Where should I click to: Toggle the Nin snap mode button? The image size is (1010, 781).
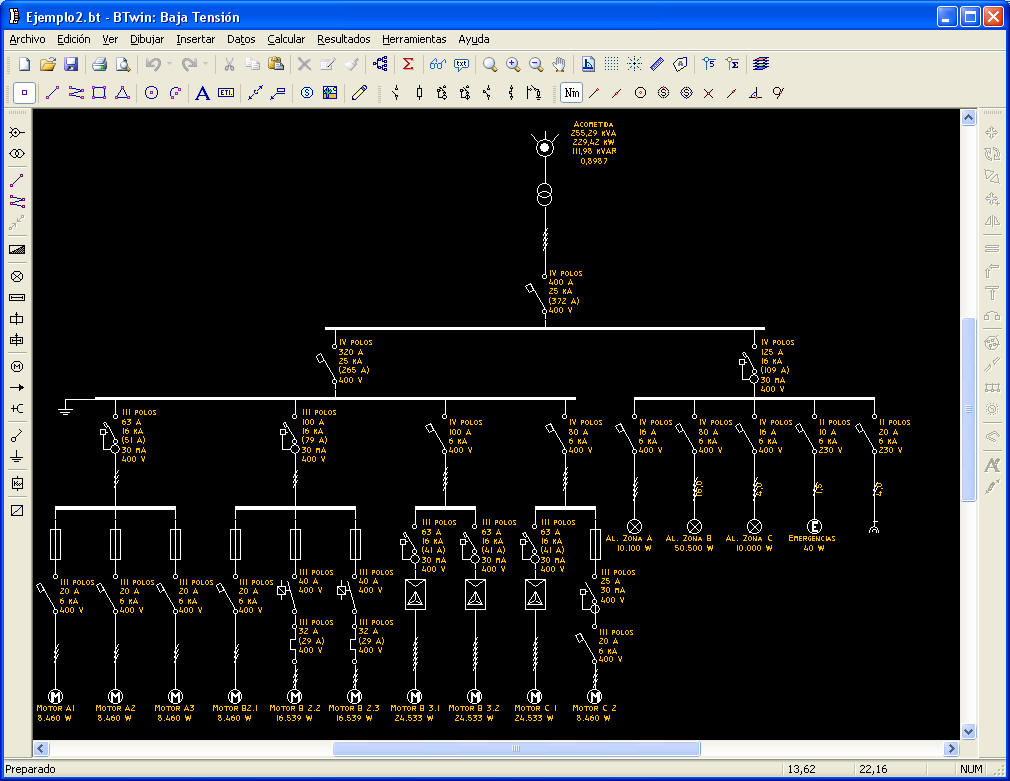point(571,93)
